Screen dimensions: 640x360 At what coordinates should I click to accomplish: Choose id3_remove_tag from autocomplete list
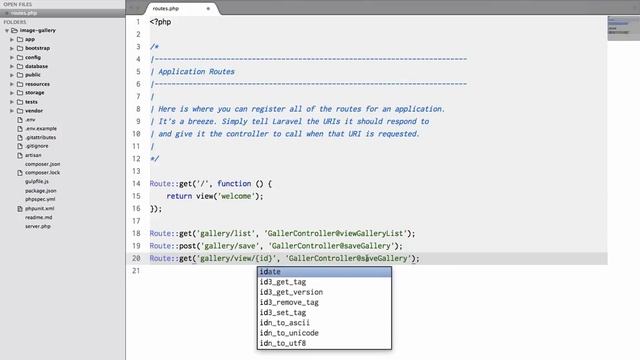point(324,302)
